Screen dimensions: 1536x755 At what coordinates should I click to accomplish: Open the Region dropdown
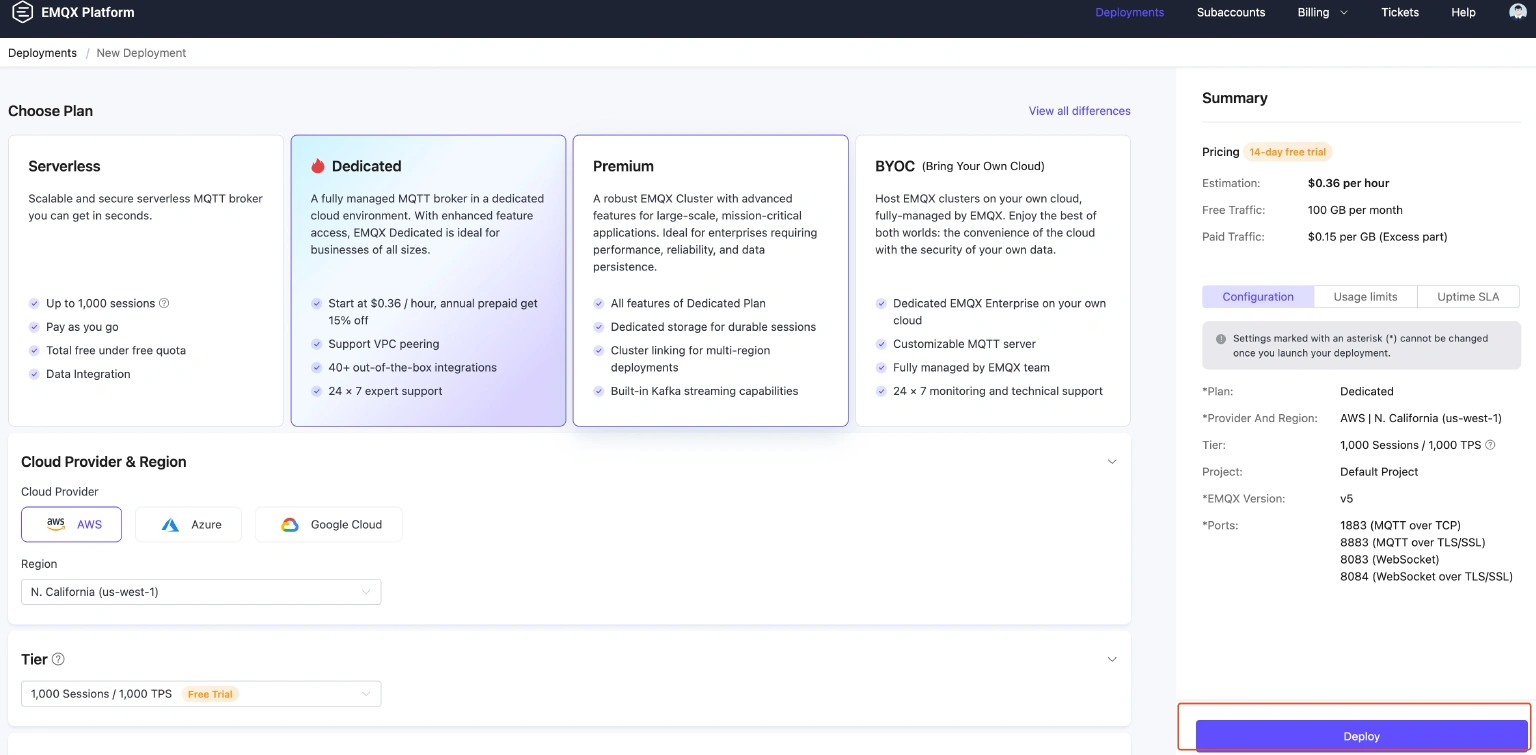[201, 592]
